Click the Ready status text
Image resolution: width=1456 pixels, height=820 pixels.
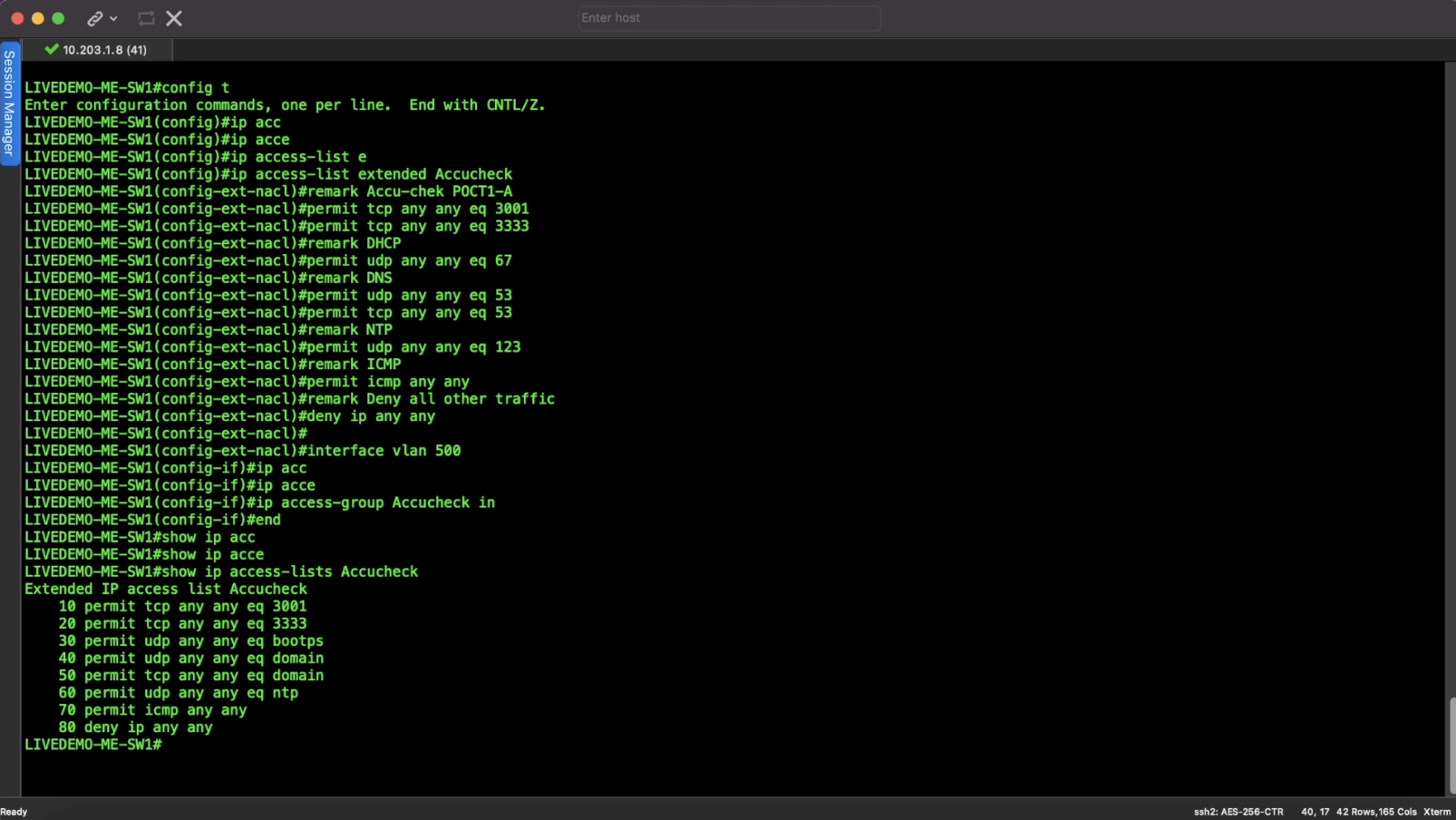tap(15, 812)
